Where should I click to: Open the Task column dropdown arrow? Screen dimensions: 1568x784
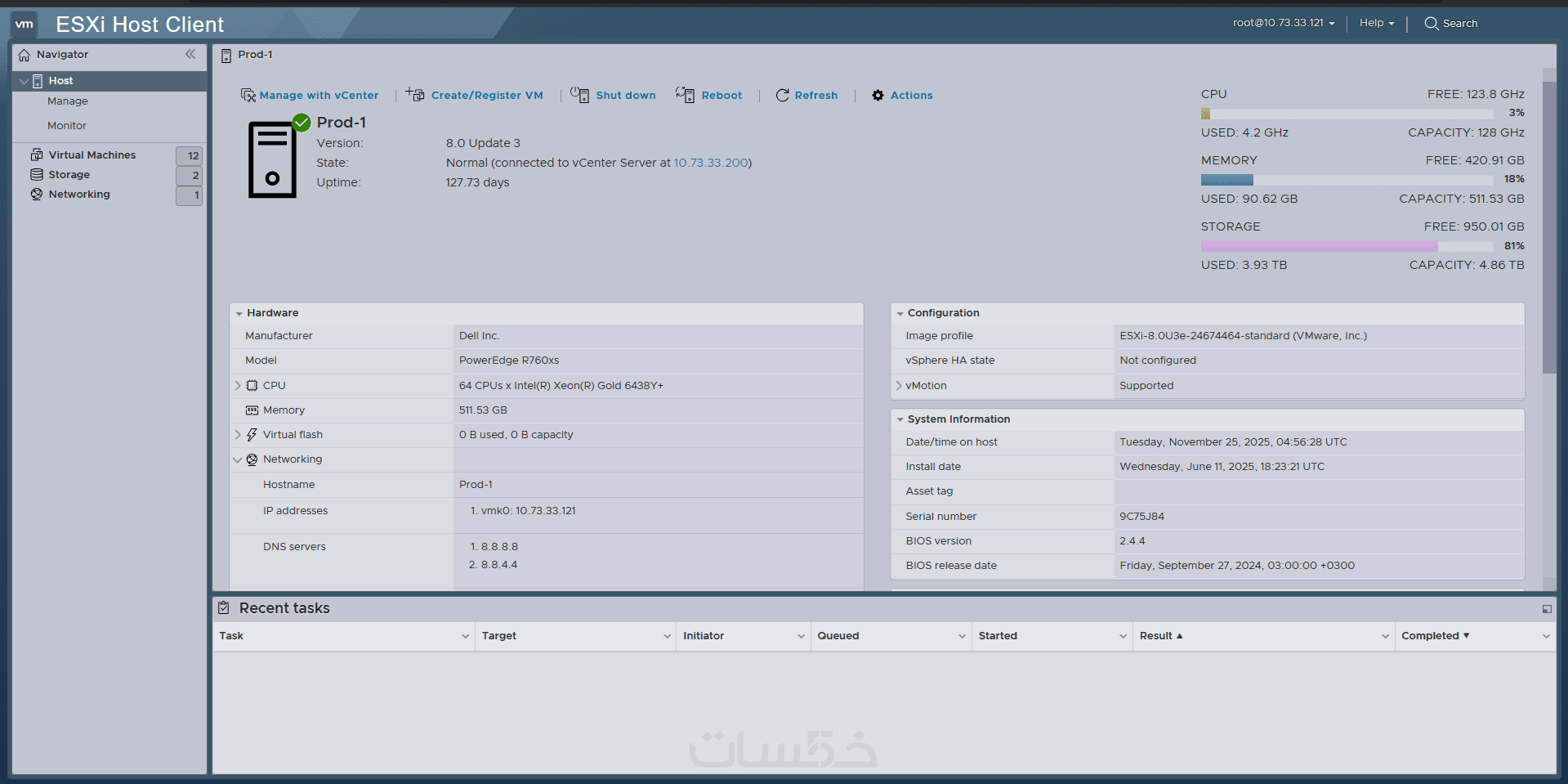(x=465, y=636)
